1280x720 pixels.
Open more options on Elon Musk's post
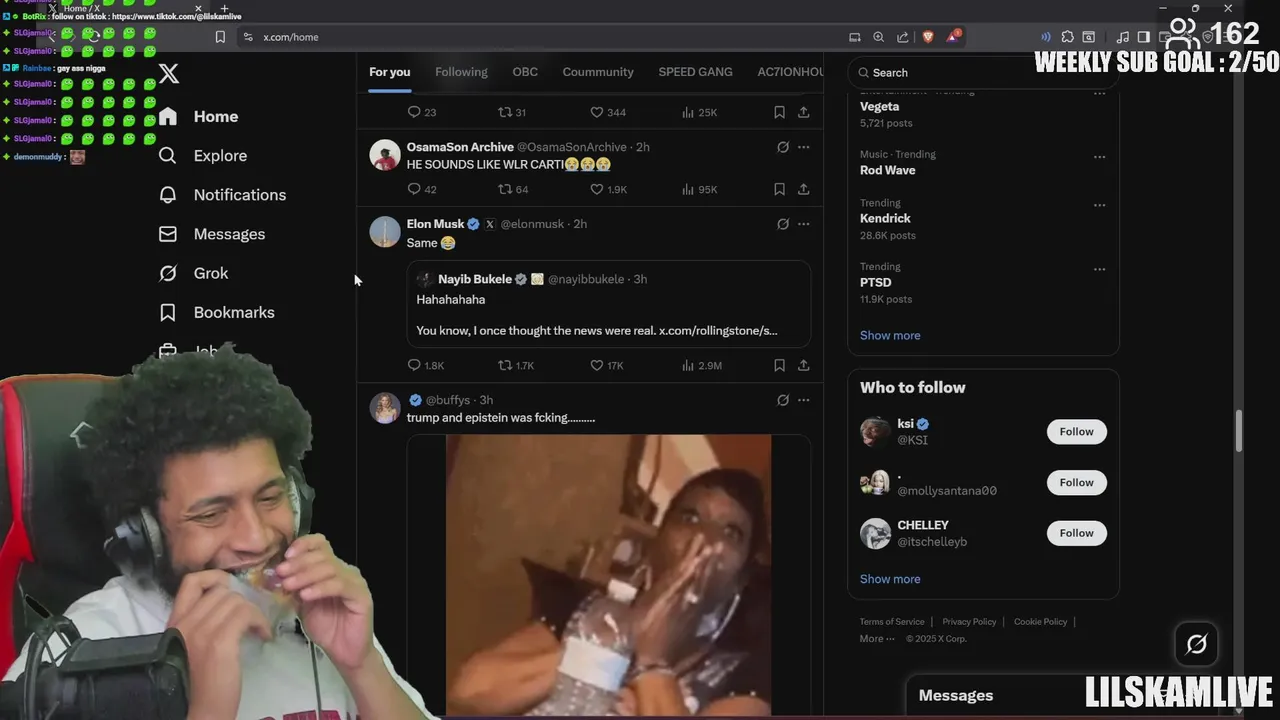pyautogui.click(x=803, y=224)
